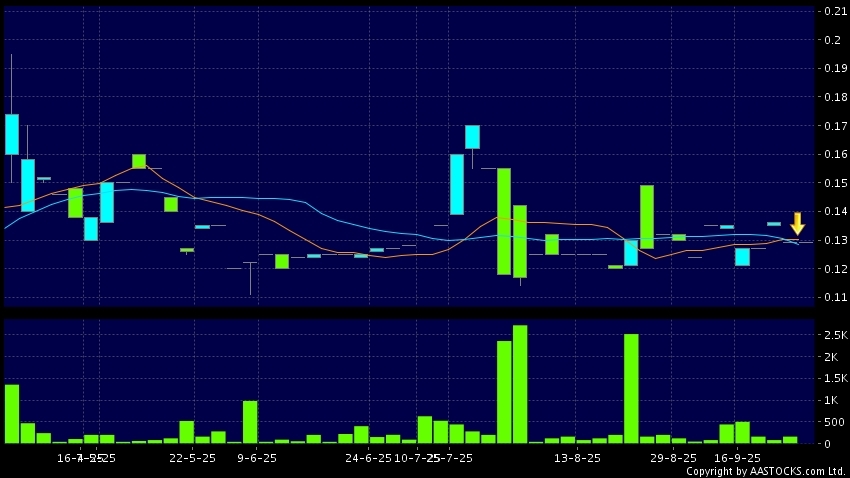Click the 16-9-25 date label
850x478 pixels.
[735, 458]
